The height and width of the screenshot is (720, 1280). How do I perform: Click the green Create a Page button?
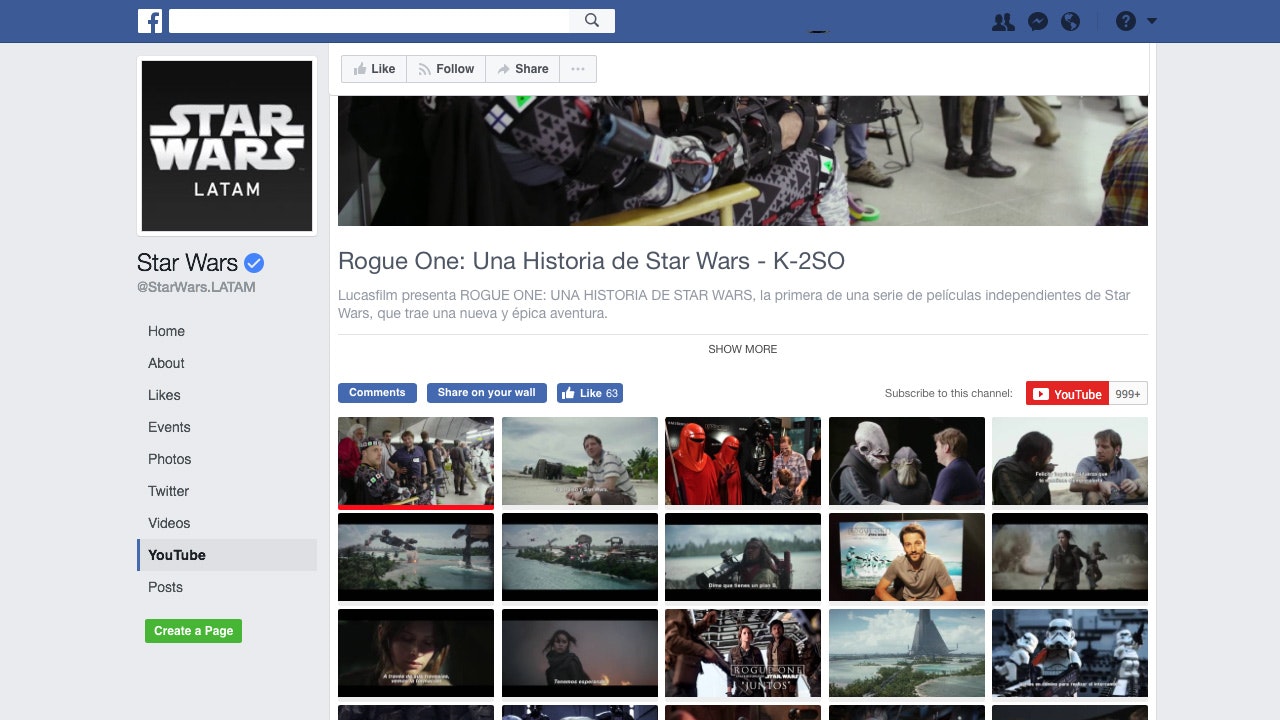[193, 631]
